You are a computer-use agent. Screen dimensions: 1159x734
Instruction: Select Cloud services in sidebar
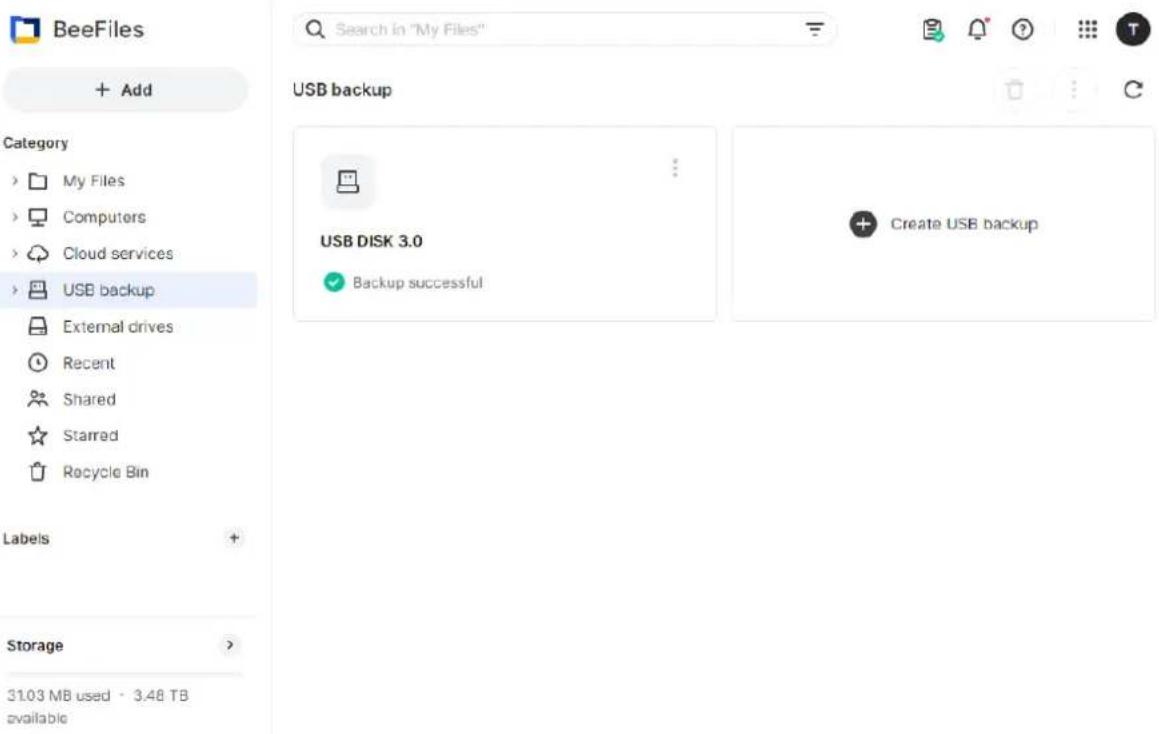click(129, 254)
